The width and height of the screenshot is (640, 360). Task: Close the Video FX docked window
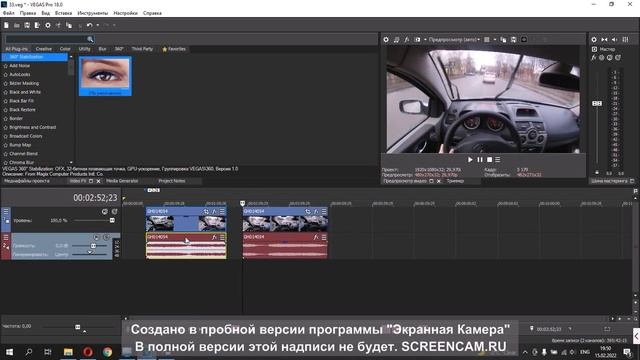pos(98,181)
